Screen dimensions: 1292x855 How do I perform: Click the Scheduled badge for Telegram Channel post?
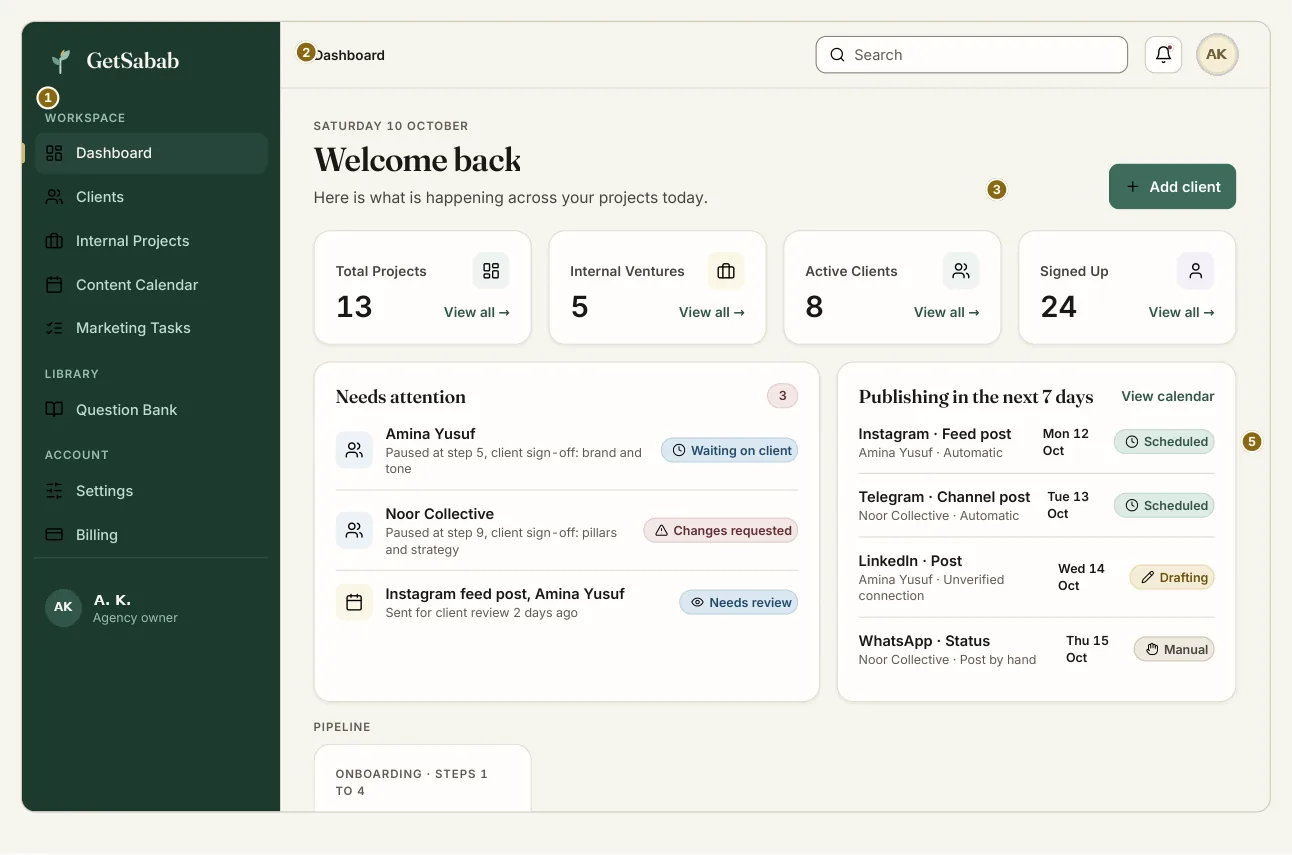tap(1164, 505)
